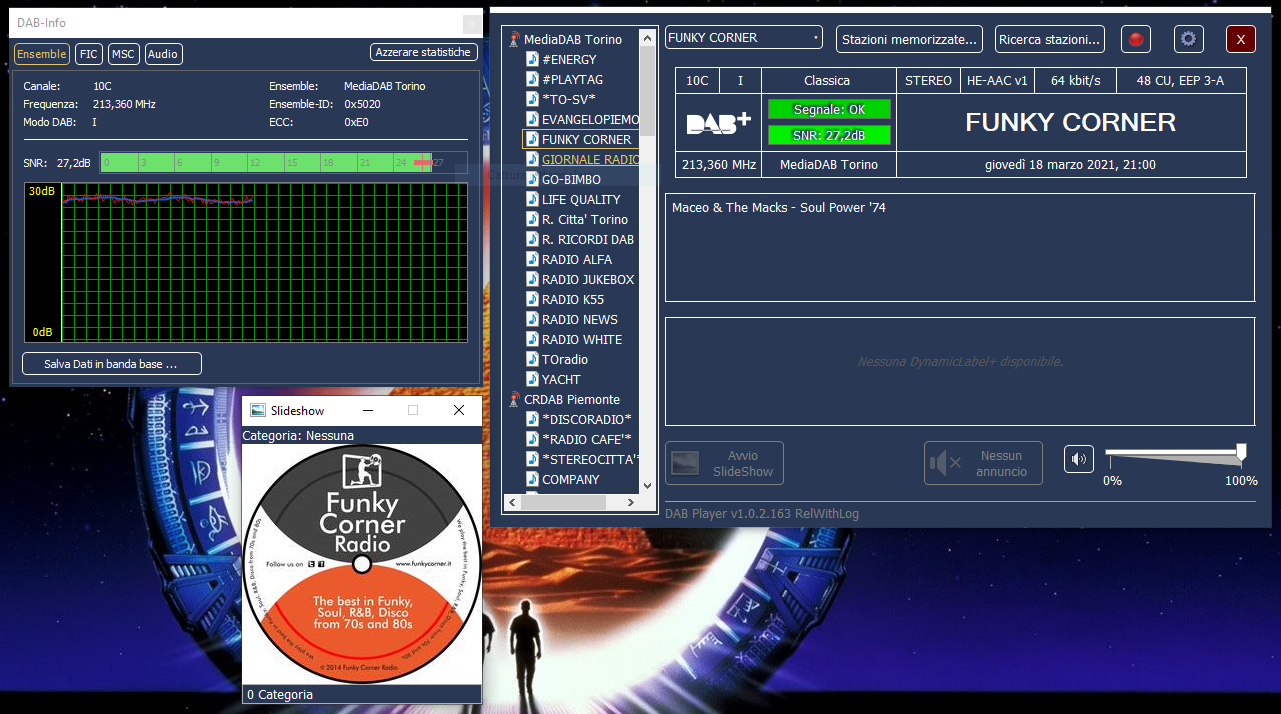Click the volume slider handle at 100%
This screenshot has height=714, width=1281.
[1241, 453]
